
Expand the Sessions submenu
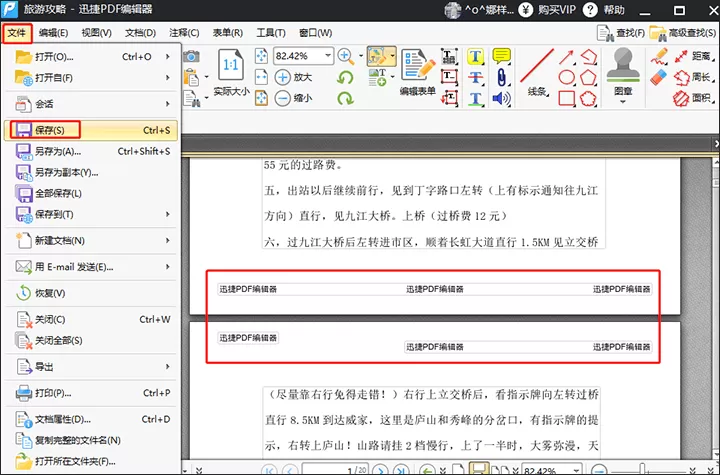pos(168,104)
